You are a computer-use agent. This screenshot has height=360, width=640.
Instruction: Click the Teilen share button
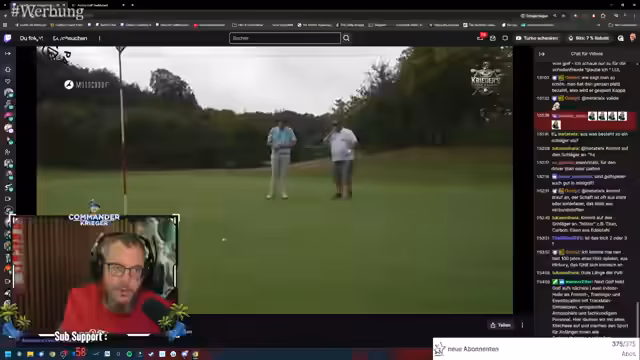pyautogui.click(x=500, y=325)
